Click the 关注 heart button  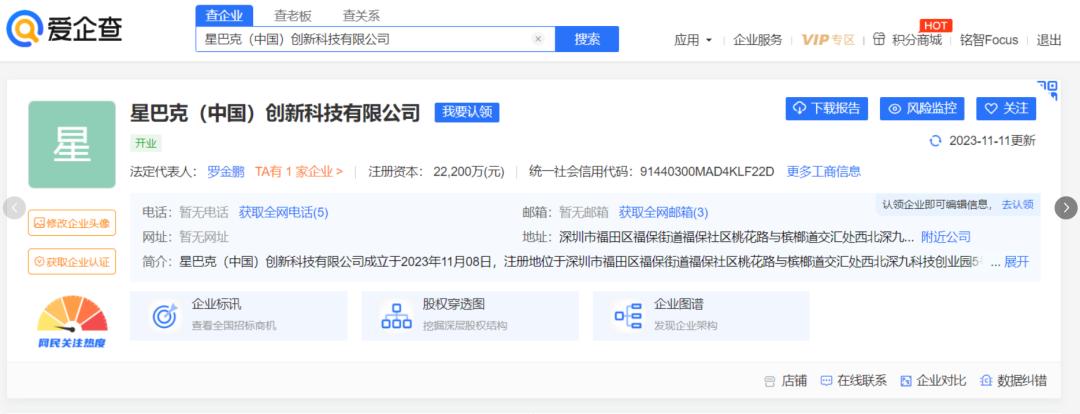(x=1006, y=109)
